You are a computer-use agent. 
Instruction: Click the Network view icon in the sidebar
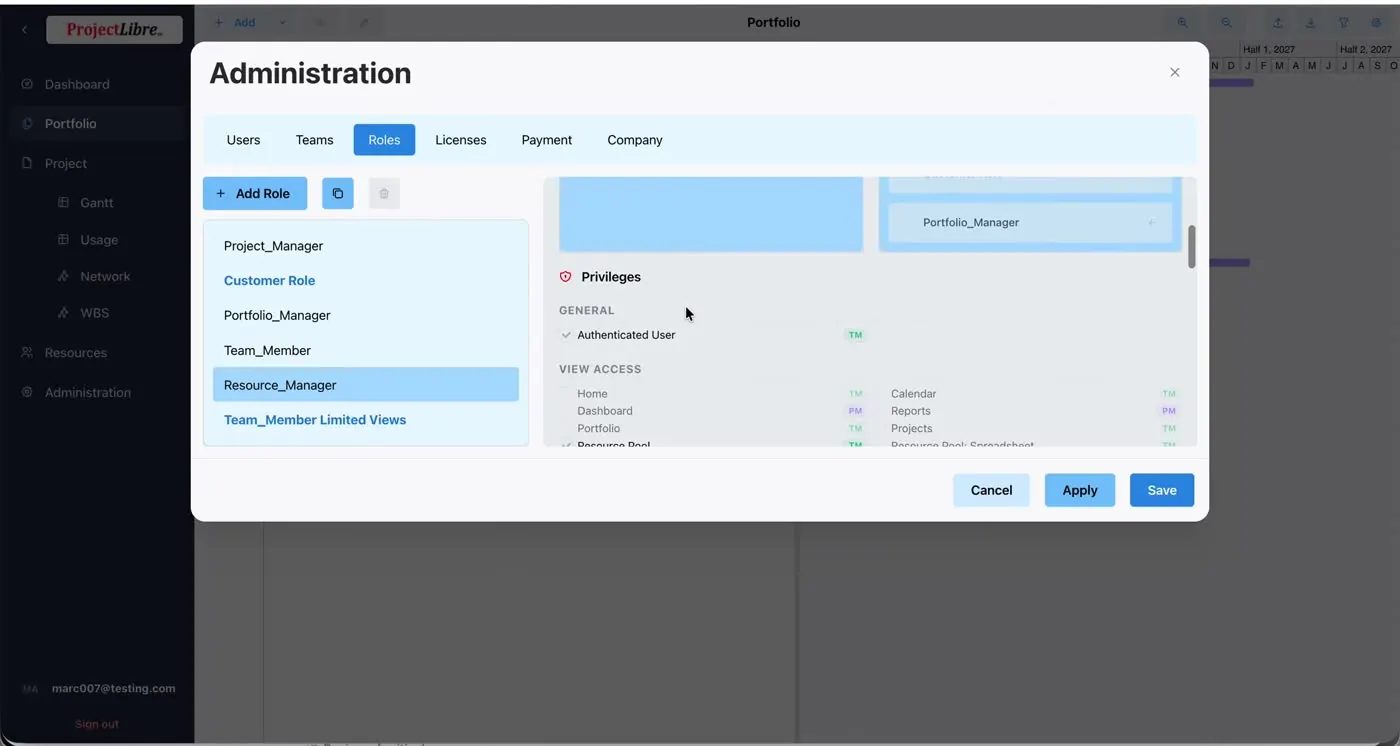click(63, 276)
